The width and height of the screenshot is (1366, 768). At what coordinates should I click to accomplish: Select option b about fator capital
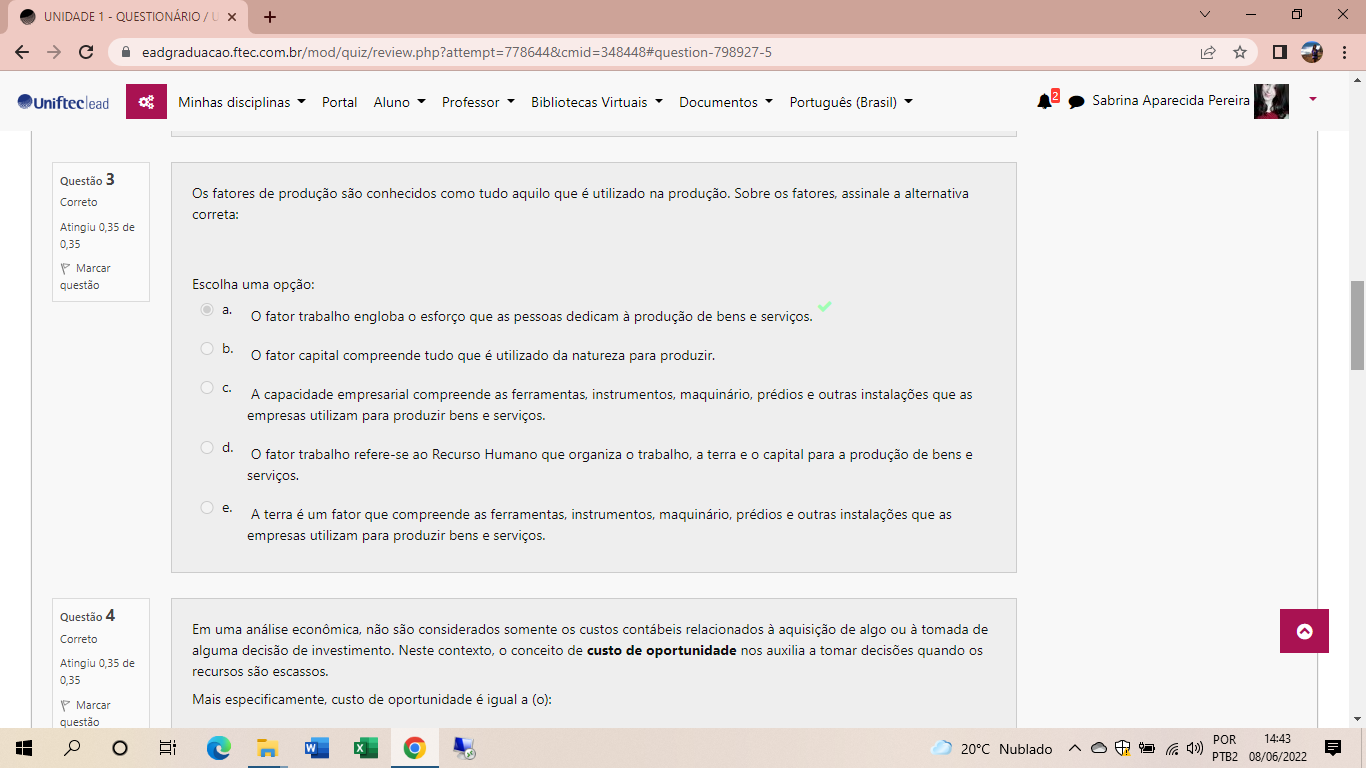point(207,349)
